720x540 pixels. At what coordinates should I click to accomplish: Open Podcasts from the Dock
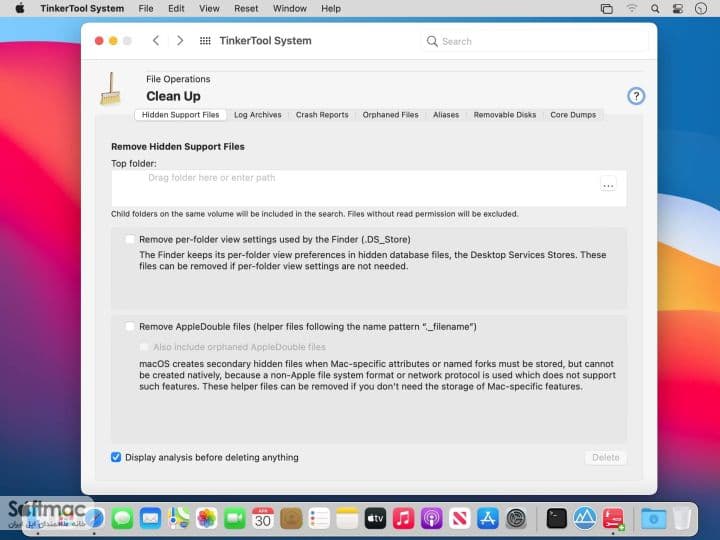(x=431, y=519)
